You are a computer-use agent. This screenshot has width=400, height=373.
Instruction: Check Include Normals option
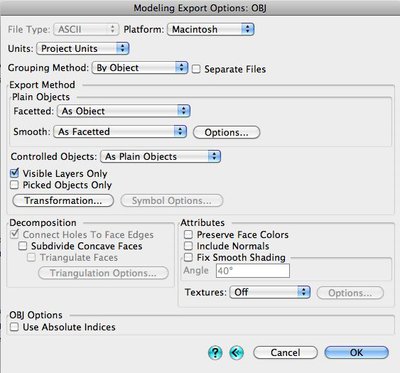click(188, 246)
